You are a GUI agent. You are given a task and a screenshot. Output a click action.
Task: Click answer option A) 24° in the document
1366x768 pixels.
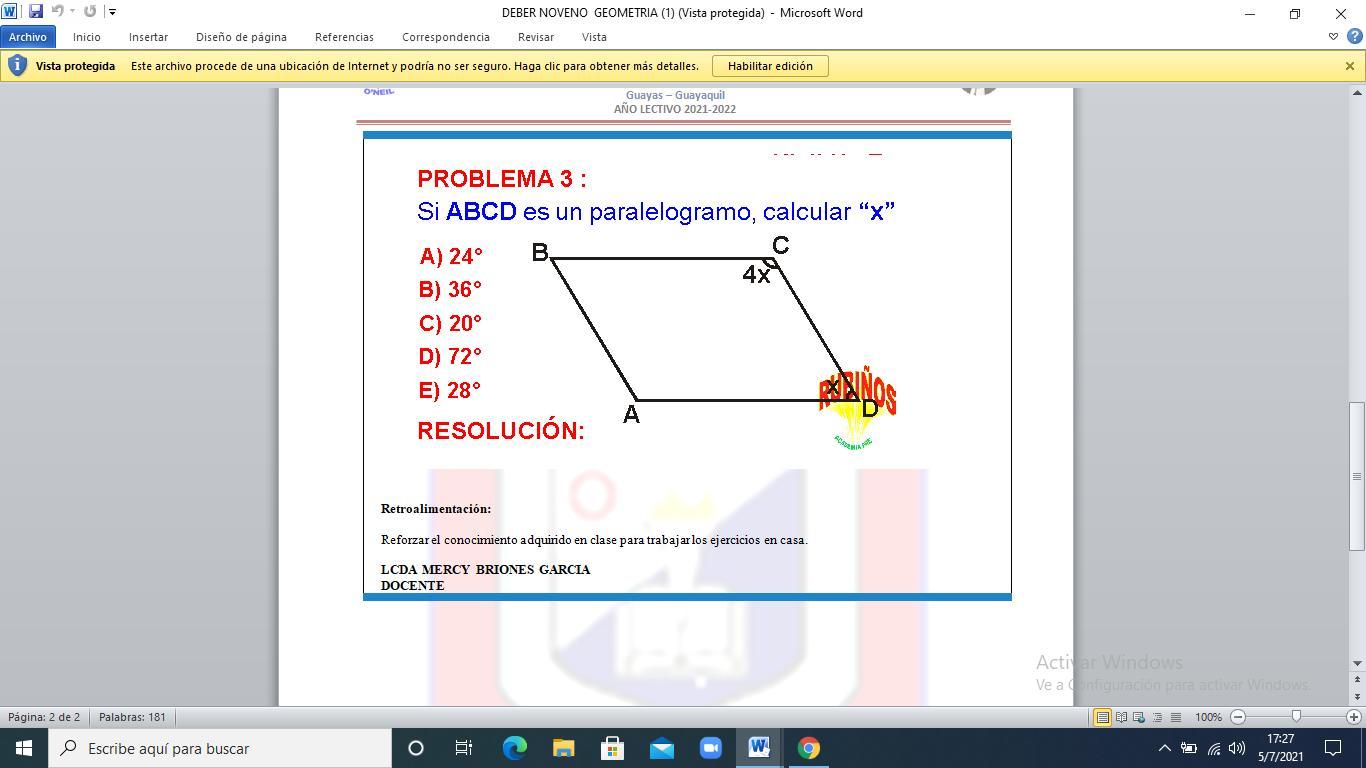451,257
